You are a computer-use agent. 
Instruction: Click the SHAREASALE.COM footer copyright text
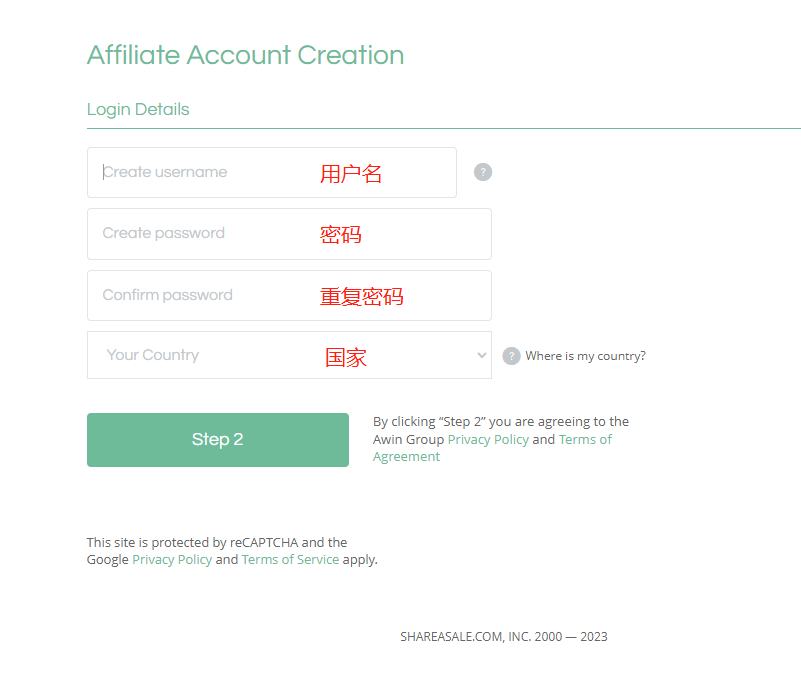(504, 637)
